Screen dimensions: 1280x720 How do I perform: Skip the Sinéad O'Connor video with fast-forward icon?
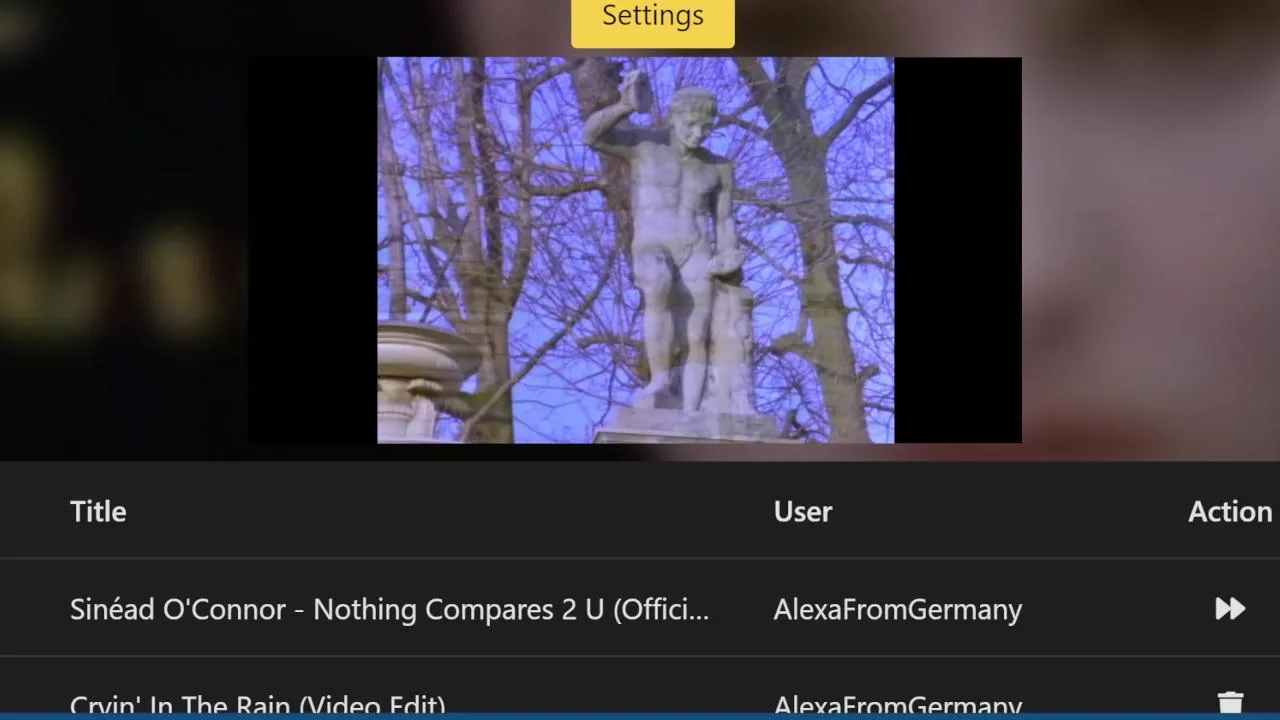tap(1230, 609)
